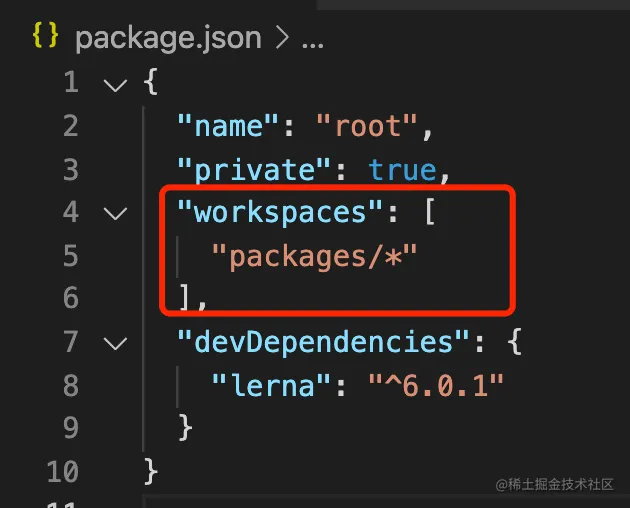Click the true value of private

click(403, 170)
